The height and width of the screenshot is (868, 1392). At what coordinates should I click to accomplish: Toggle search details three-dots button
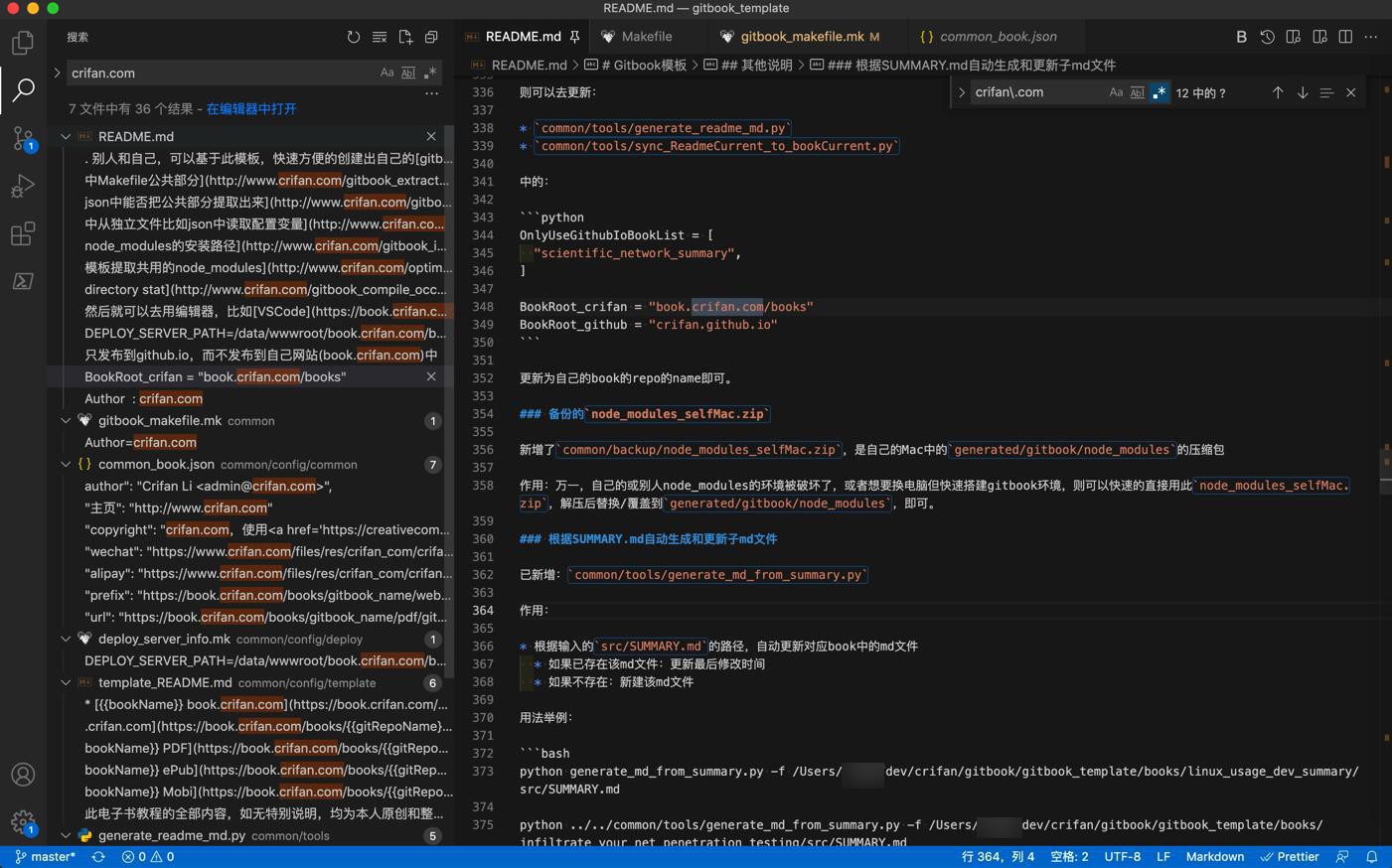pyautogui.click(x=431, y=94)
